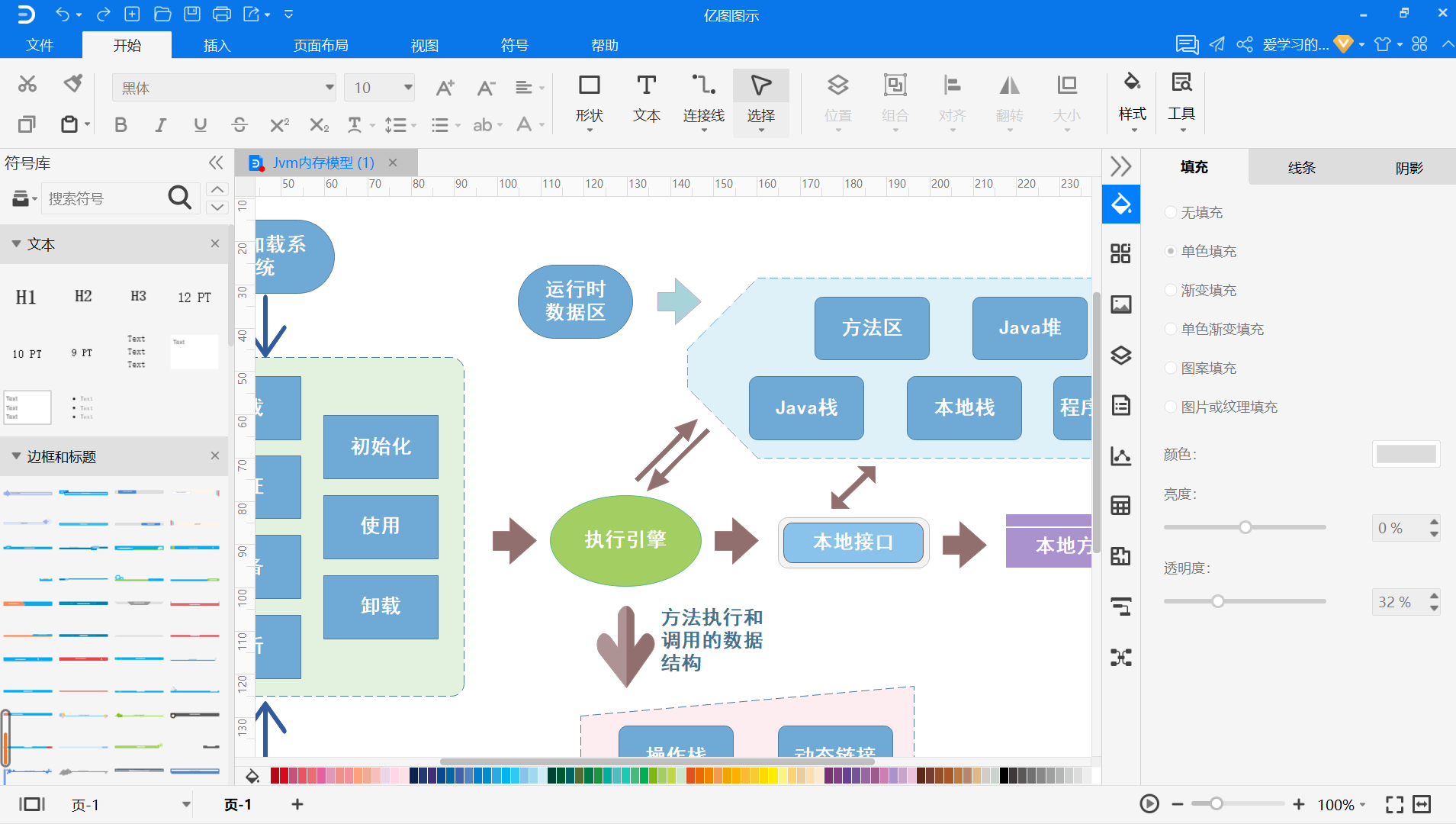Click the presentation play button

(x=1149, y=804)
